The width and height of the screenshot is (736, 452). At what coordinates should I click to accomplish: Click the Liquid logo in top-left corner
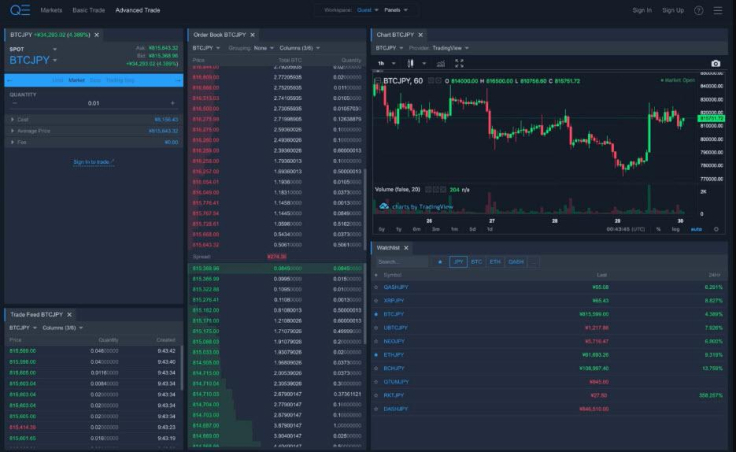[20, 10]
